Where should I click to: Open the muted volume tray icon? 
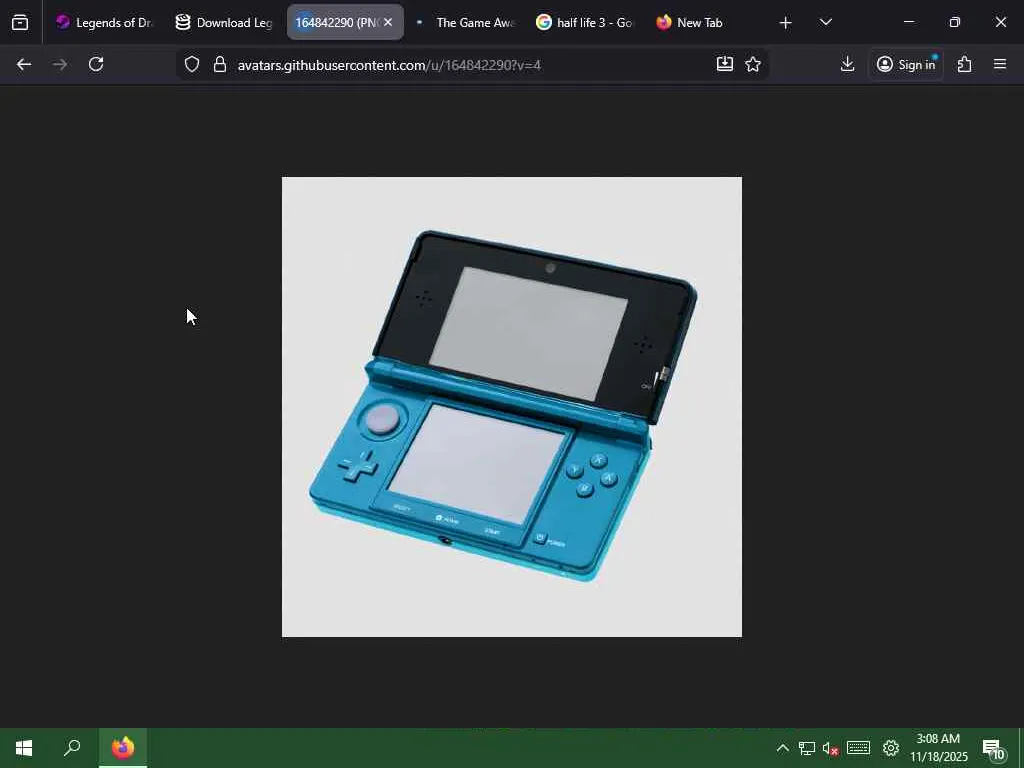pyautogui.click(x=831, y=748)
